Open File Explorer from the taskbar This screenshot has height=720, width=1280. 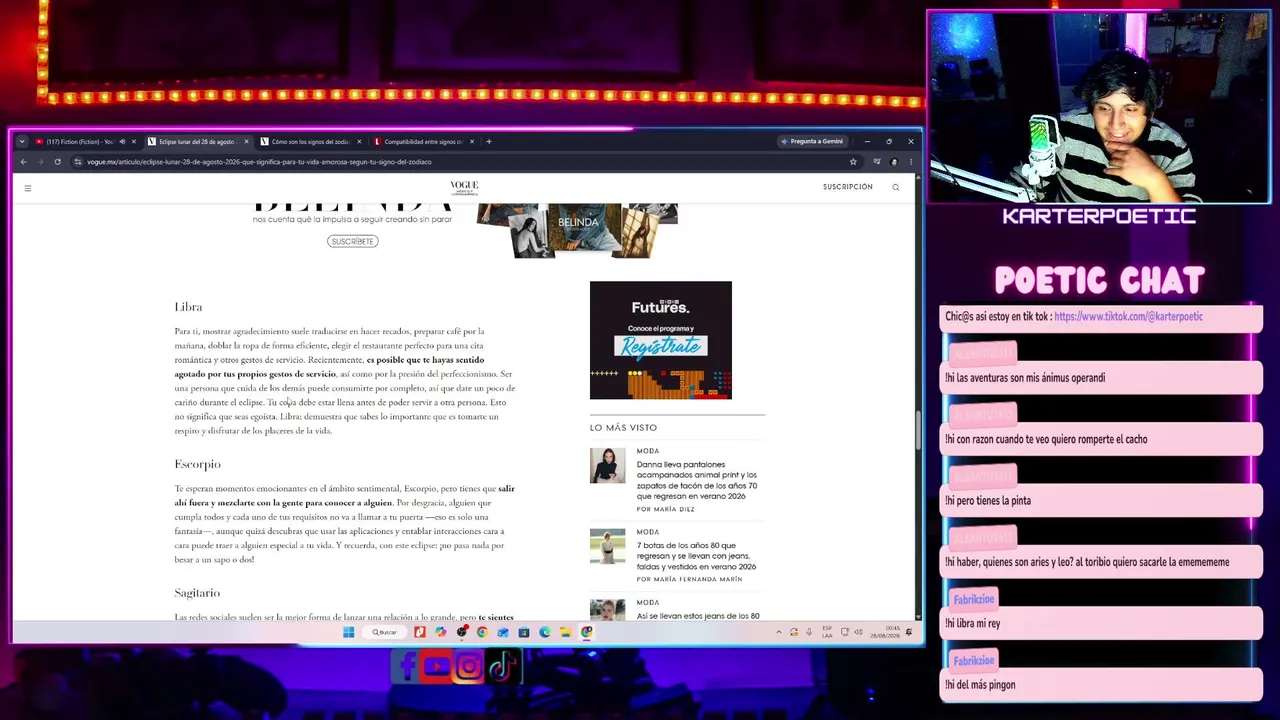click(566, 632)
